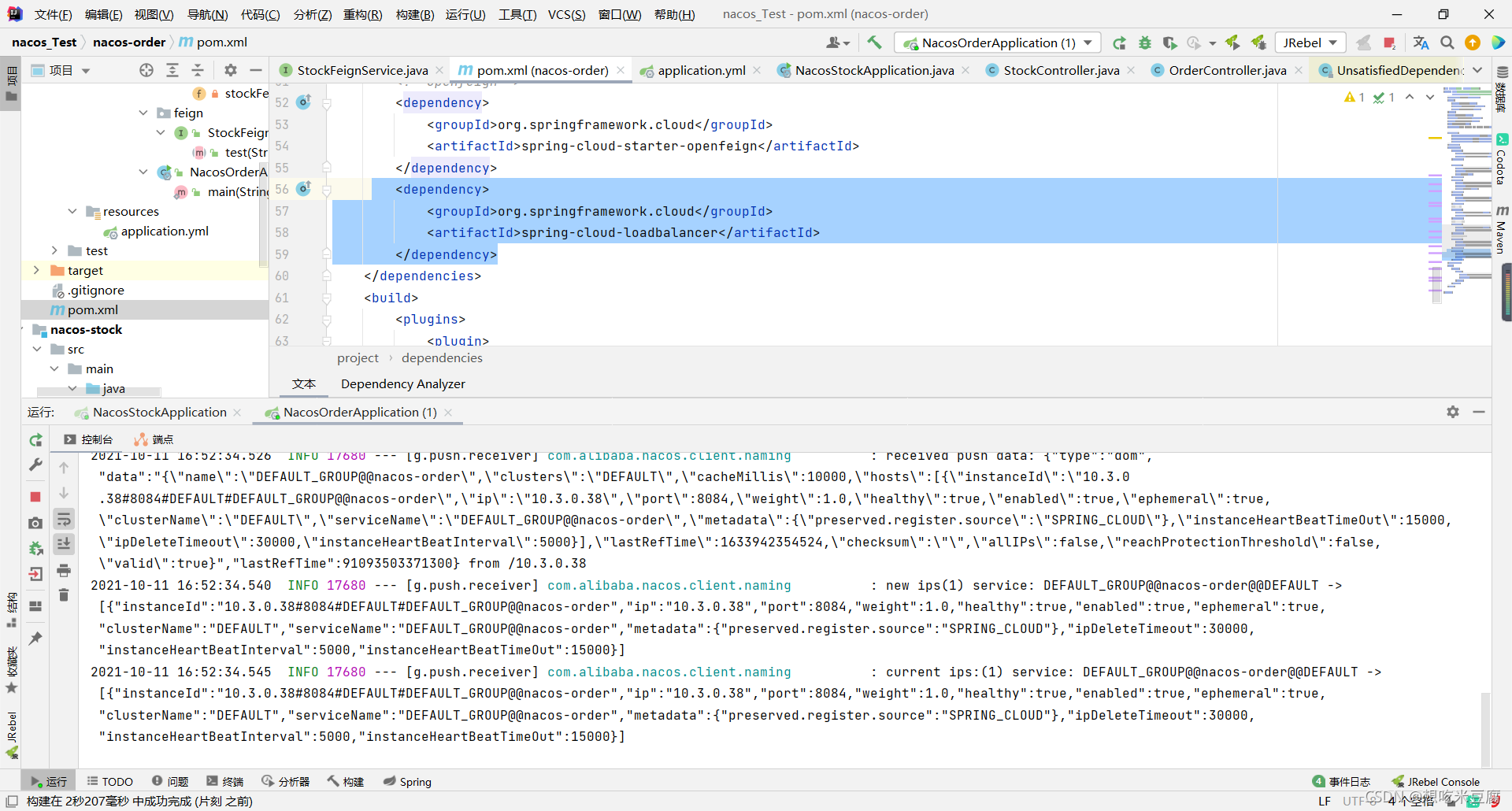The height and width of the screenshot is (811, 1512).
Task: Open the JRebel dropdown
Action: [x=1310, y=43]
